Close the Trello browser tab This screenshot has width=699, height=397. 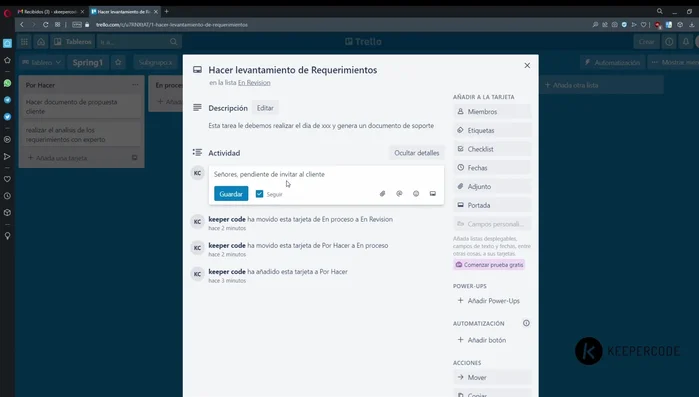[156, 12]
